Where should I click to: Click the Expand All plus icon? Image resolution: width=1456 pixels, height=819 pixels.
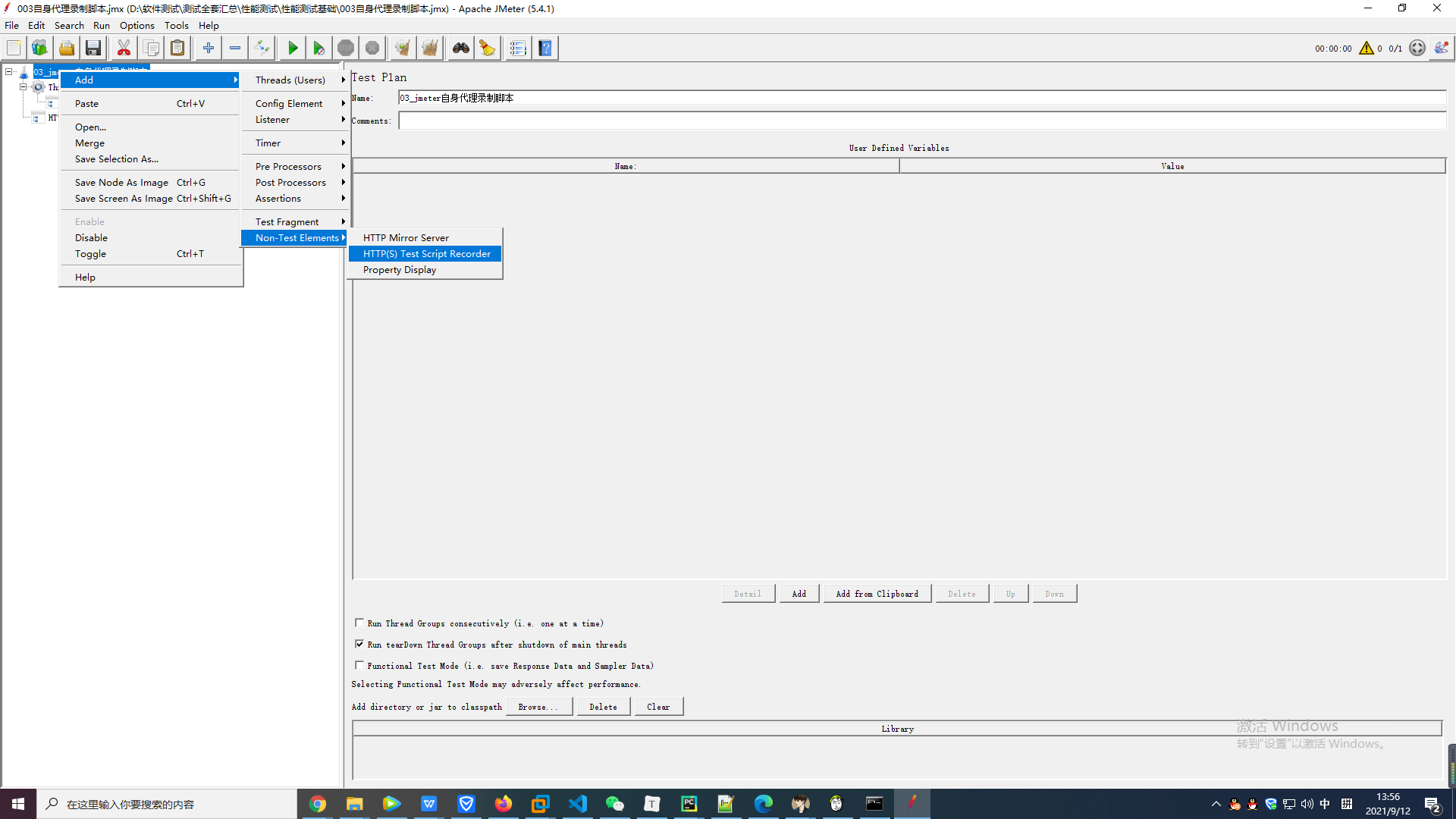pos(208,49)
